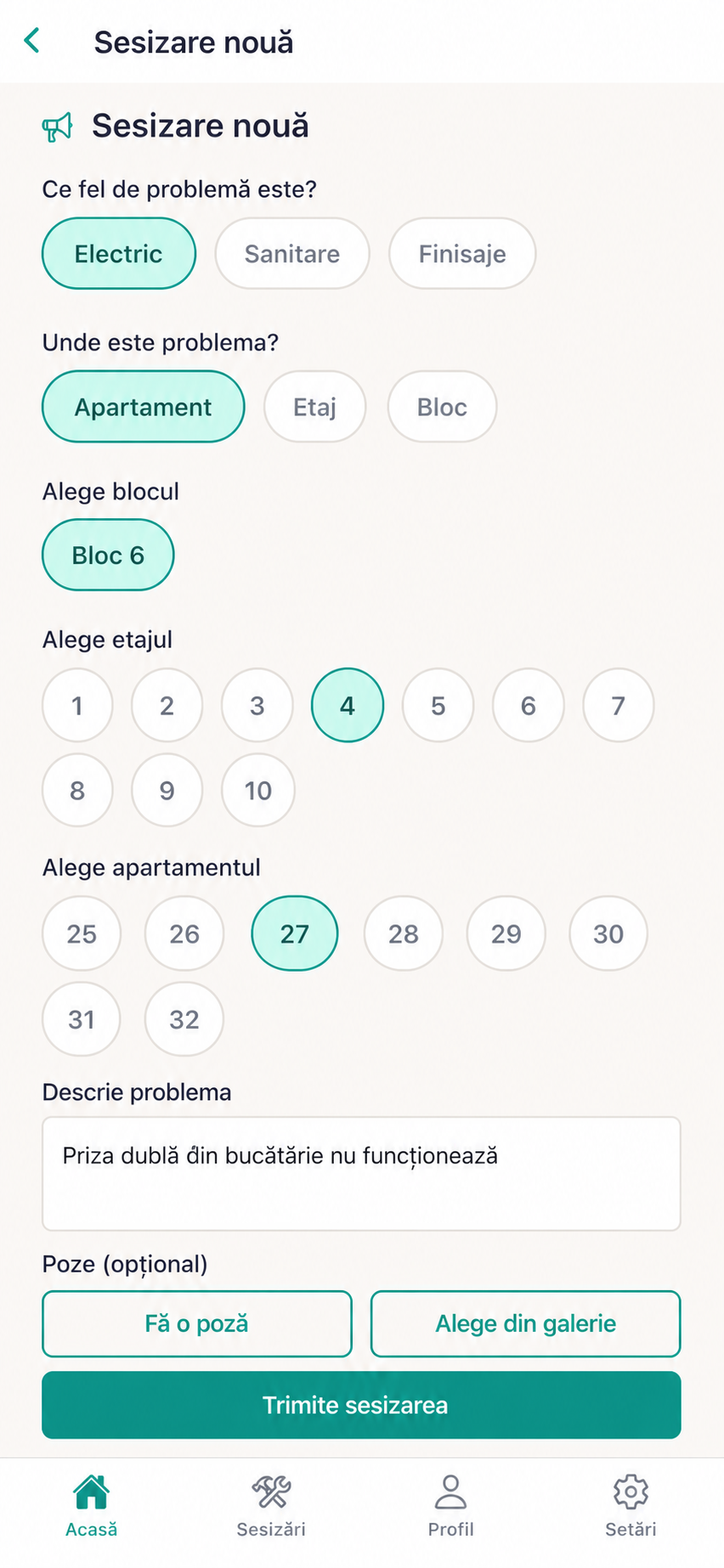Select the Sanitare problem type
The height and width of the screenshot is (1568, 724).
pos(292,253)
